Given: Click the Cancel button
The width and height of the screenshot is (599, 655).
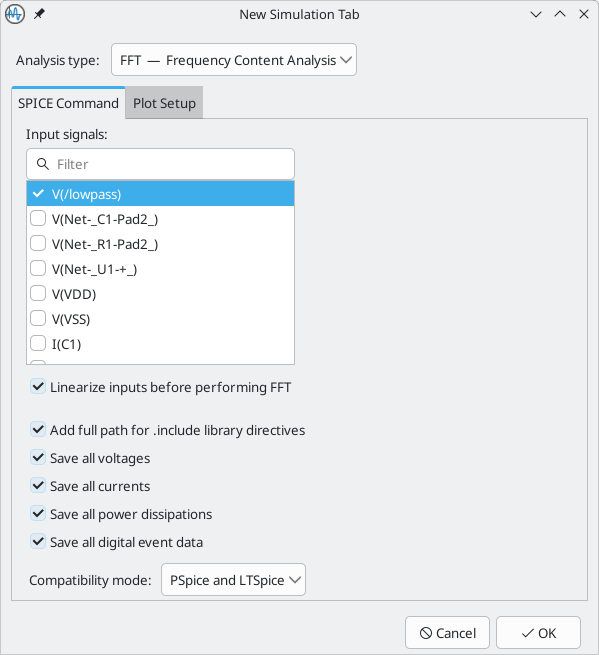Looking at the screenshot, I should tap(447, 633).
